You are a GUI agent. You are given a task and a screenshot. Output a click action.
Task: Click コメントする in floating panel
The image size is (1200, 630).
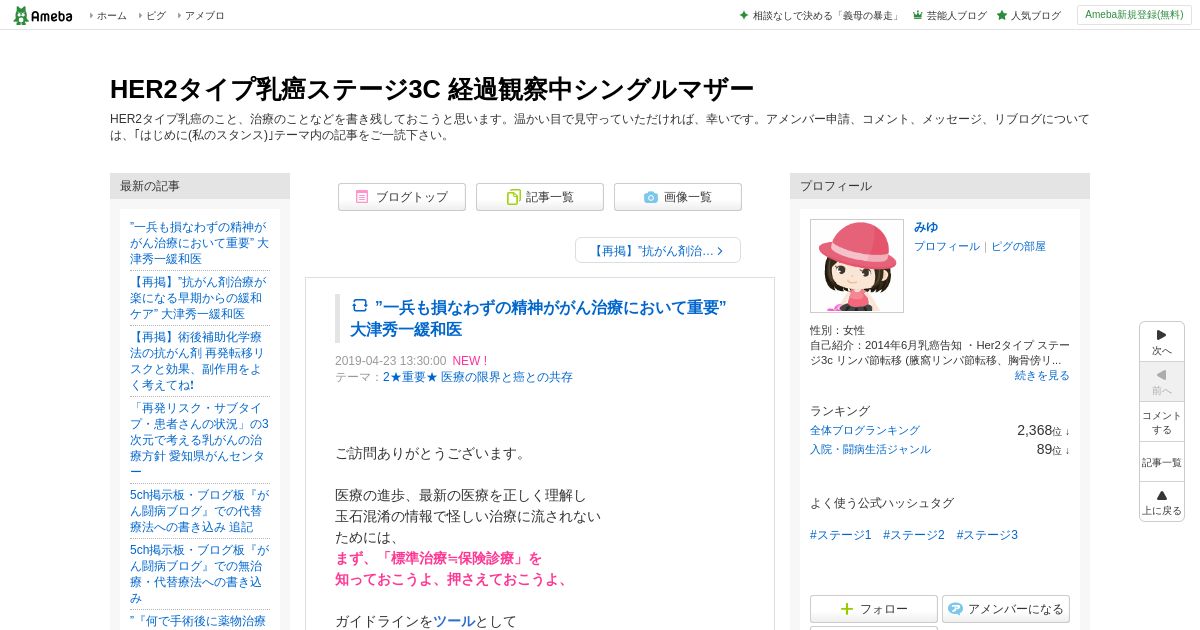pyautogui.click(x=1162, y=422)
